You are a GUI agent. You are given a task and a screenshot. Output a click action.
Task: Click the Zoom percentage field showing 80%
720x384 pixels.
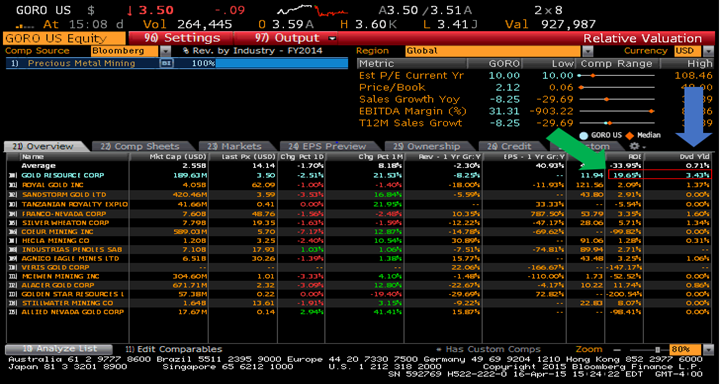point(685,350)
